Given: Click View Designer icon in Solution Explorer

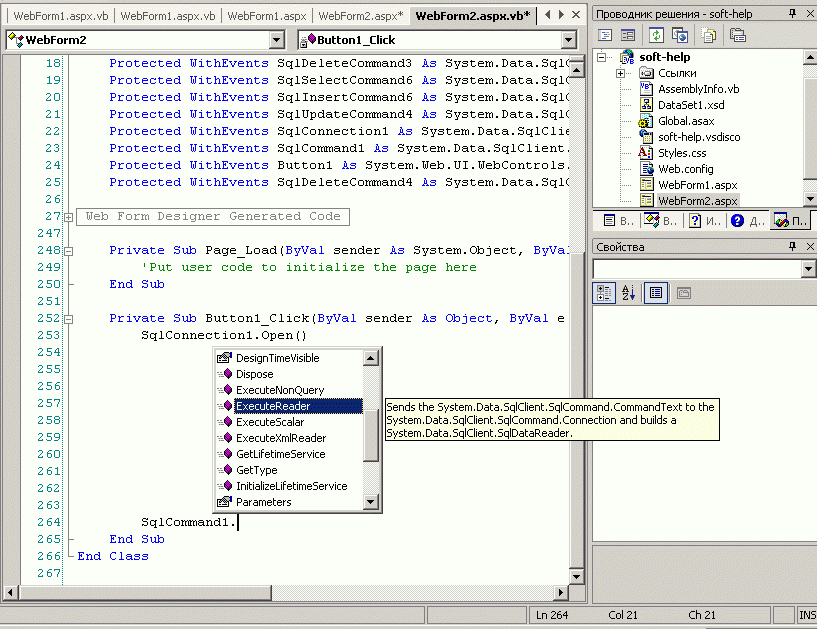Looking at the screenshot, I should tap(628, 35).
